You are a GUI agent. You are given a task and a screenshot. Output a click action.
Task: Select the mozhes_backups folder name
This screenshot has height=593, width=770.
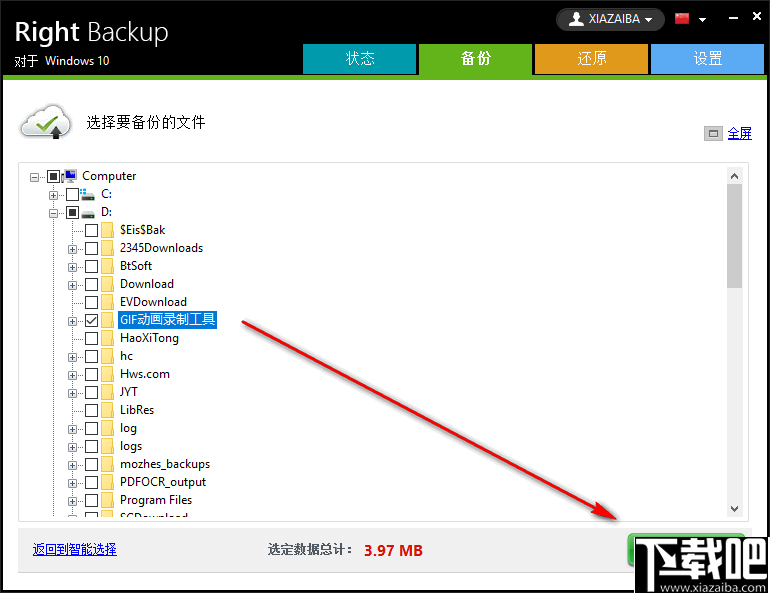click(x=165, y=464)
